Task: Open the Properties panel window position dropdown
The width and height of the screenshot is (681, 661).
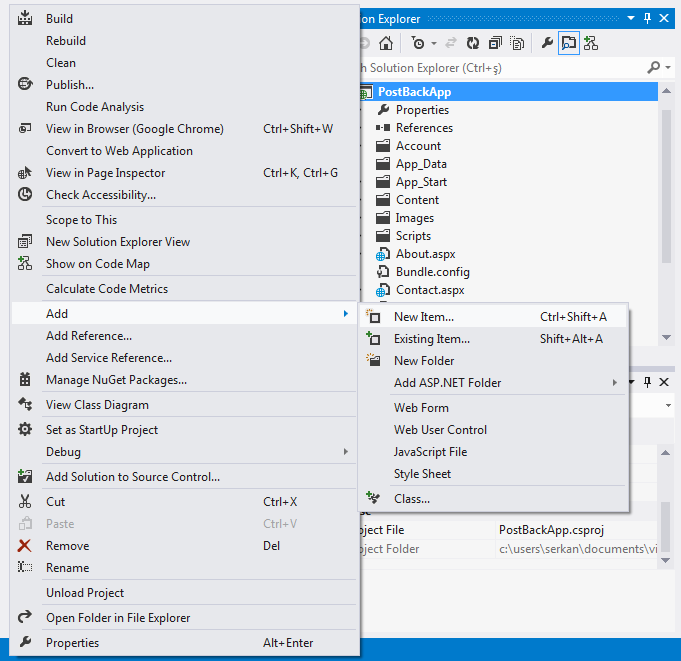Action: tap(632, 382)
